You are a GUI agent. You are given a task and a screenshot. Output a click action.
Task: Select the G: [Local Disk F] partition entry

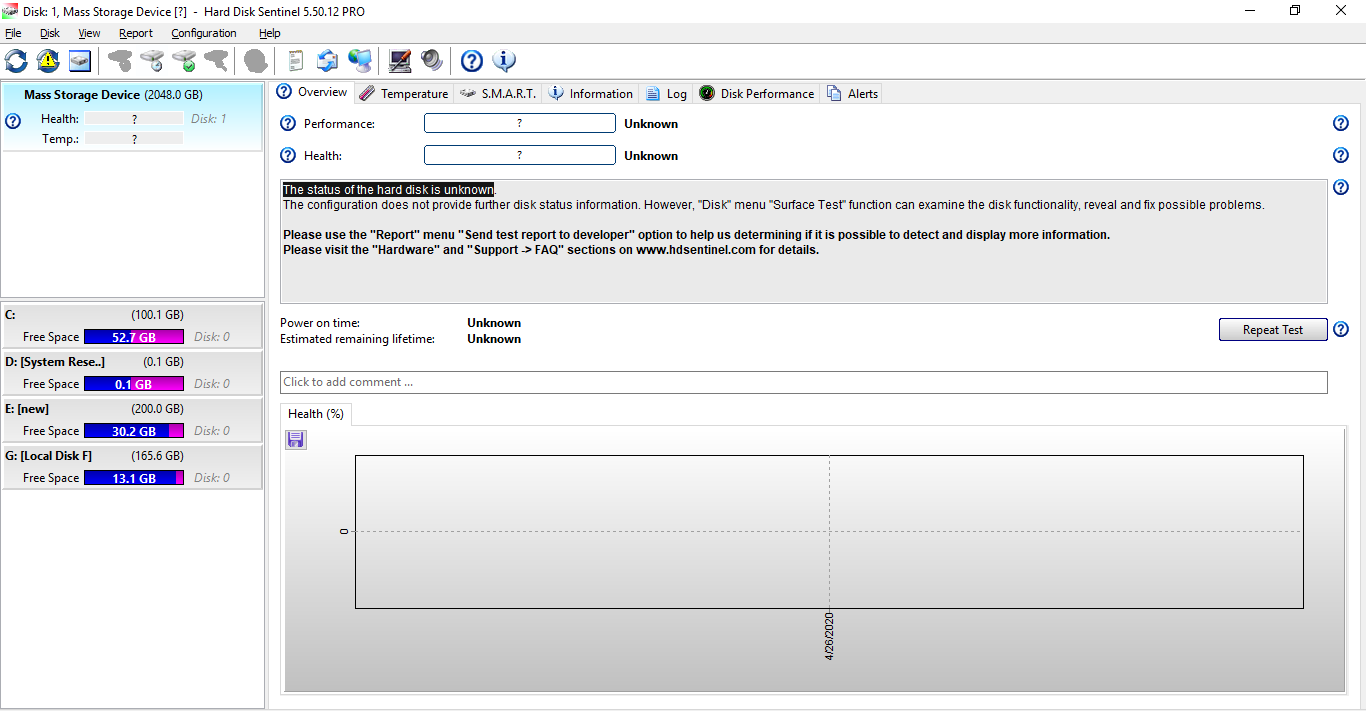[x=132, y=467]
